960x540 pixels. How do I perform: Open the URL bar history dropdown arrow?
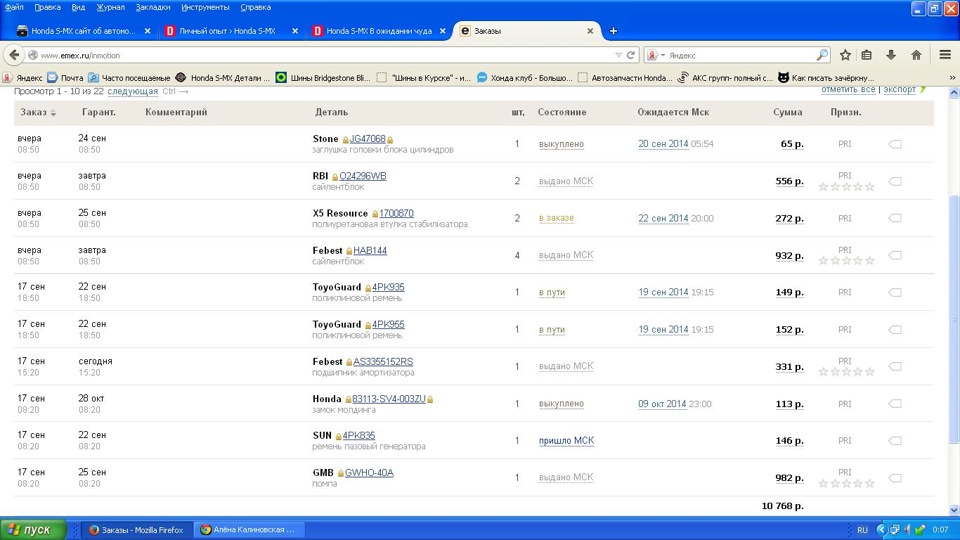(618, 55)
